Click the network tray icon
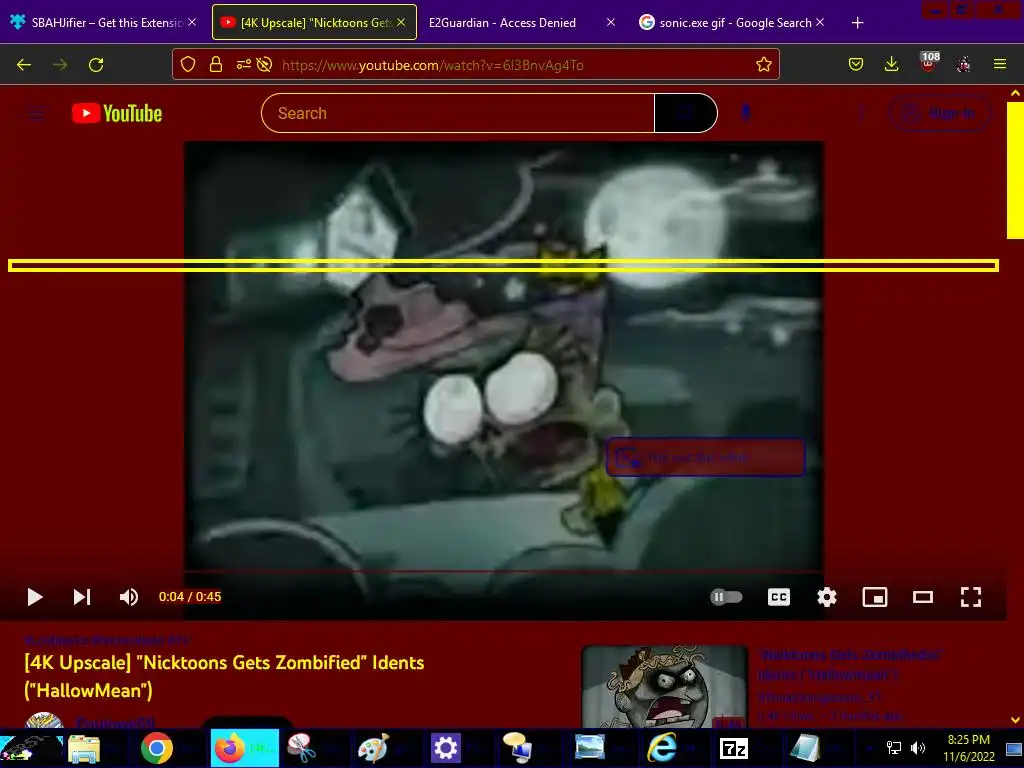 click(x=893, y=748)
